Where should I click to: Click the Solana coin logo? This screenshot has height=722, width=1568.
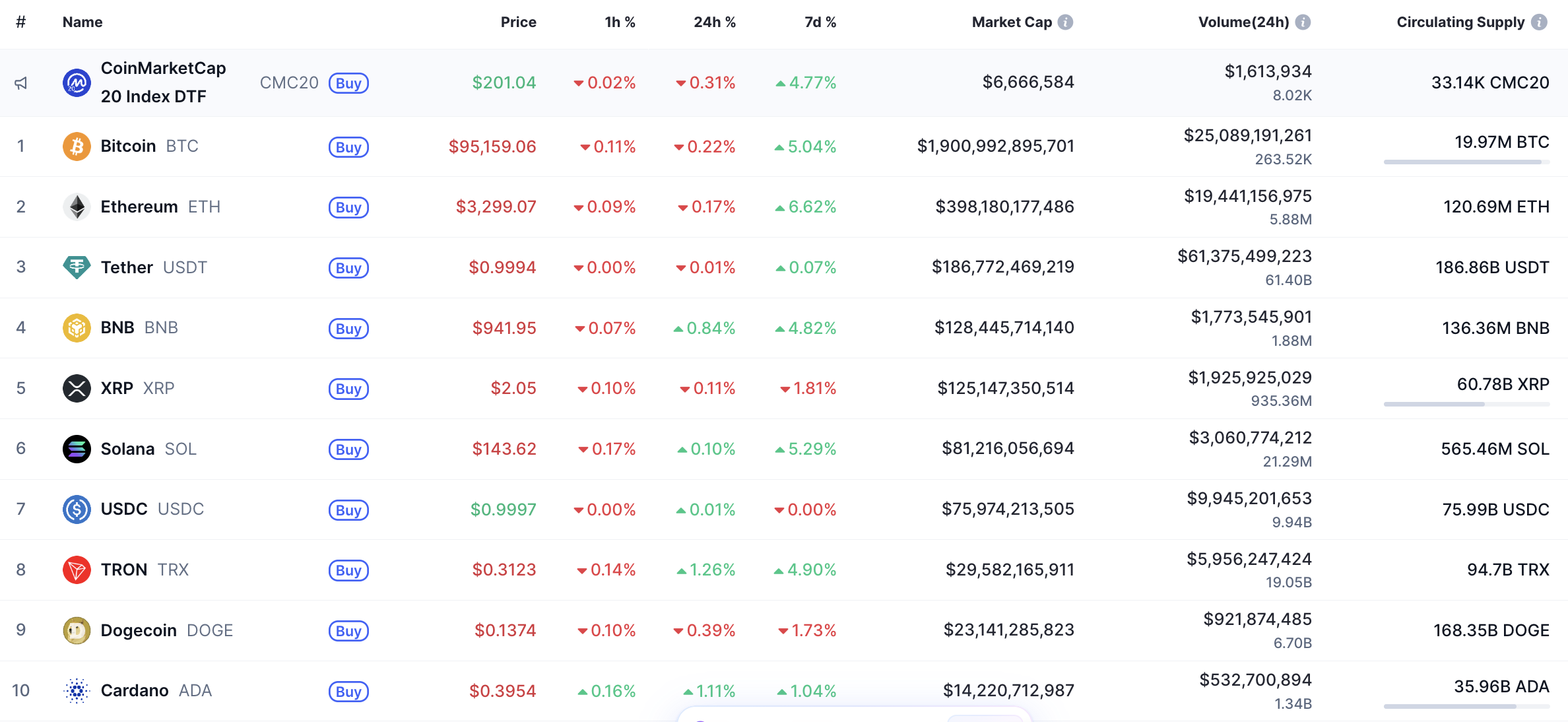77,449
